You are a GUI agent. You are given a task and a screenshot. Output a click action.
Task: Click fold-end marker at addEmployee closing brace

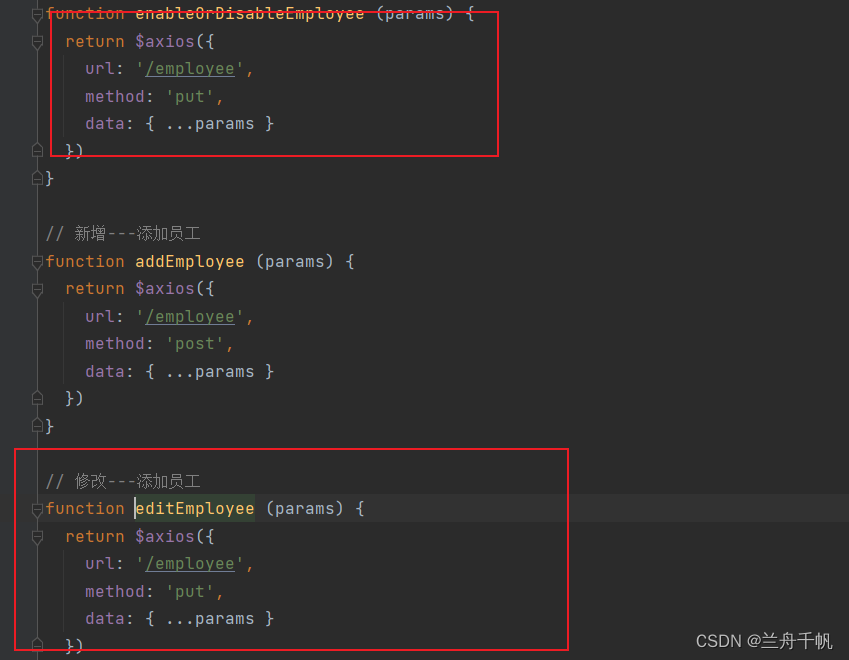38,426
